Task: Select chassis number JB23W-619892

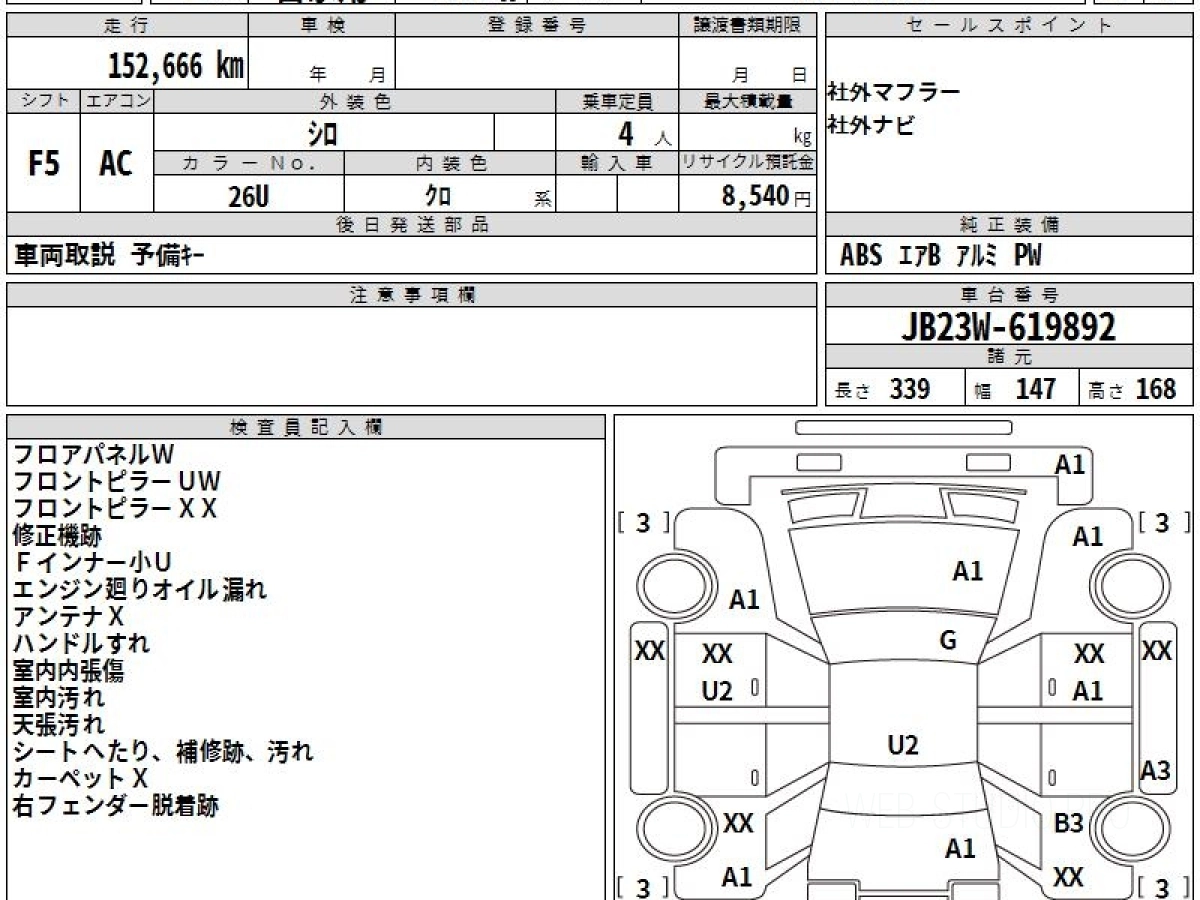Action: click(1009, 326)
